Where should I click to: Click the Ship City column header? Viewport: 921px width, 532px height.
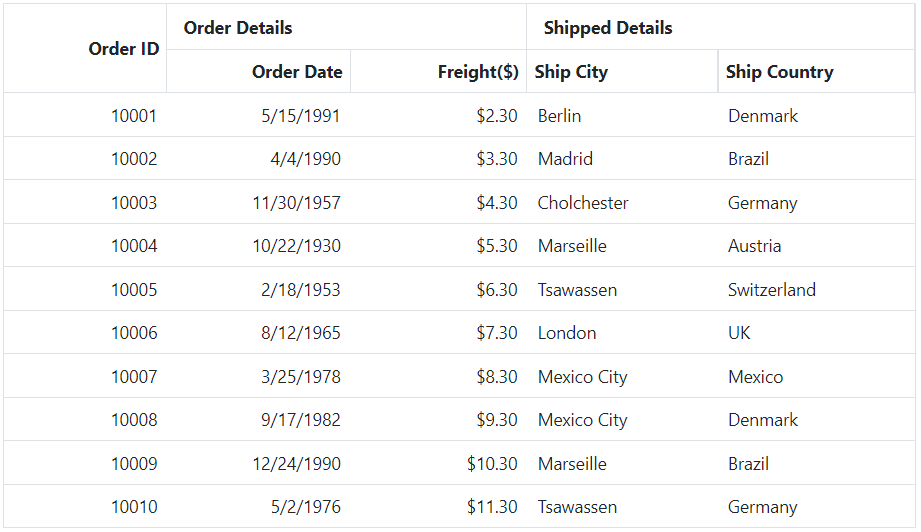[x=622, y=71]
